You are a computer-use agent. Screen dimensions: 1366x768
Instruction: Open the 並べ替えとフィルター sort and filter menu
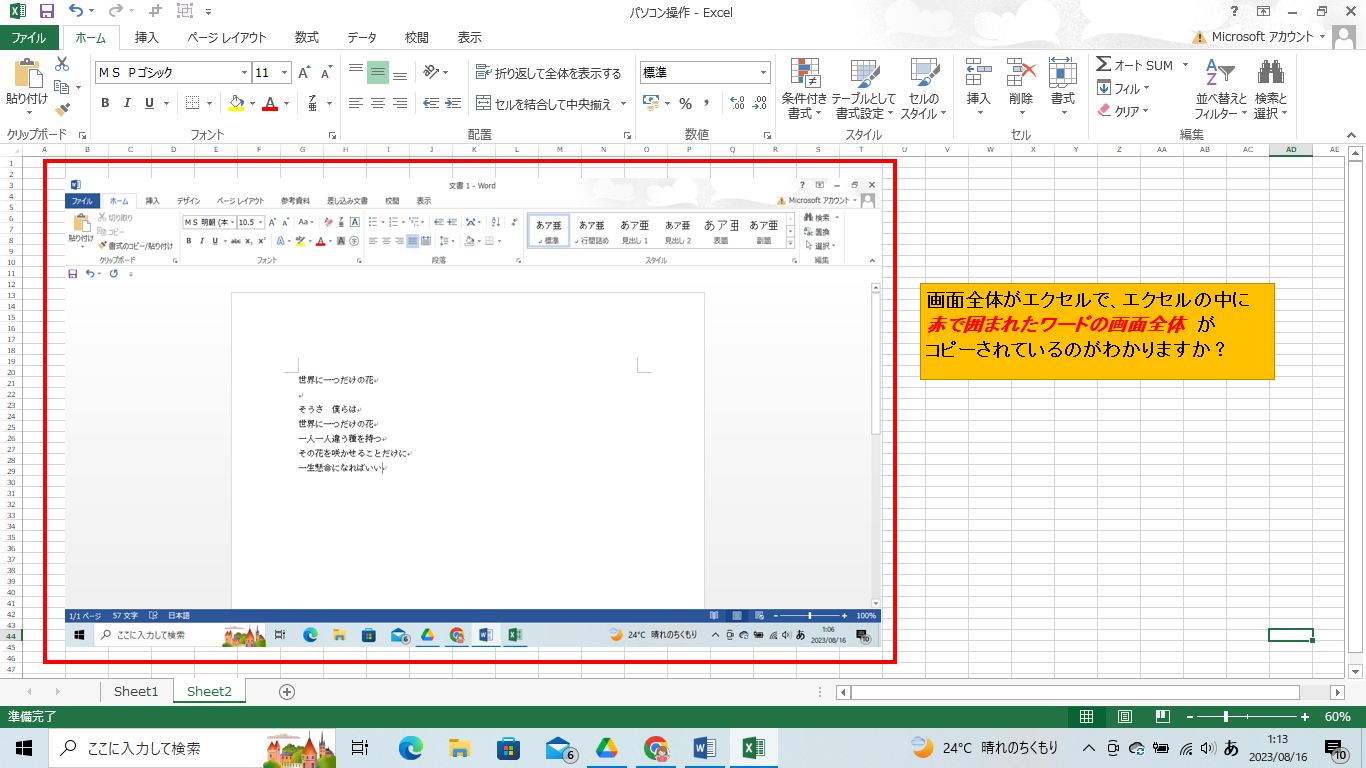tap(1221, 88)
